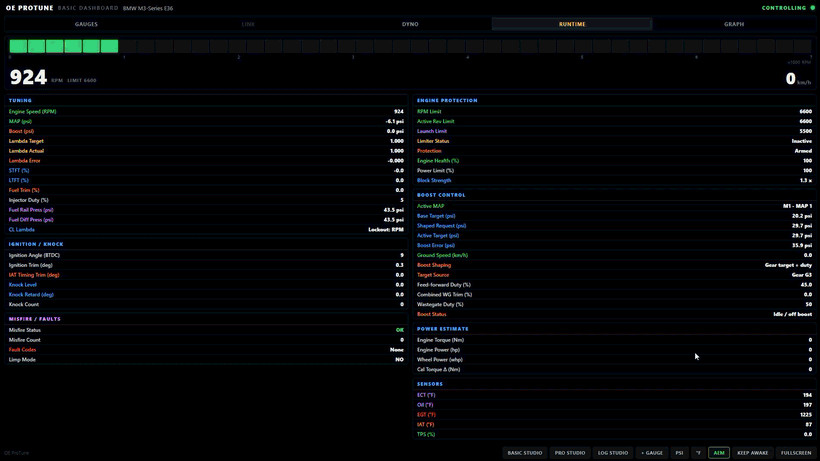Image resolution: width=820 pixels, height=461 pixels.
Task: Click the green Controlling status indicator dot
Action: [x=813, y=8]
